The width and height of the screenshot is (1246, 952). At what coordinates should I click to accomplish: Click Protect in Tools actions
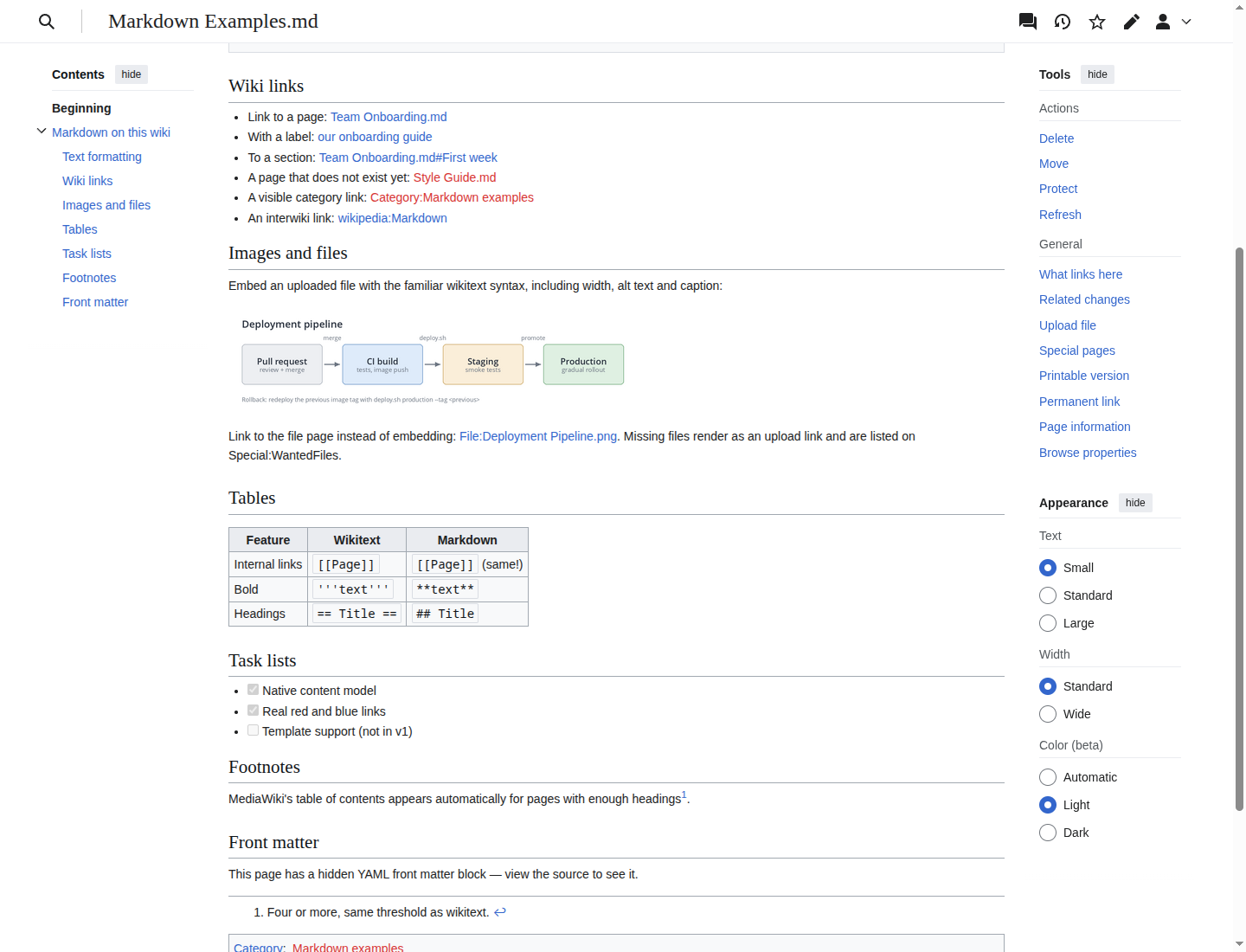coord(1058,189)
